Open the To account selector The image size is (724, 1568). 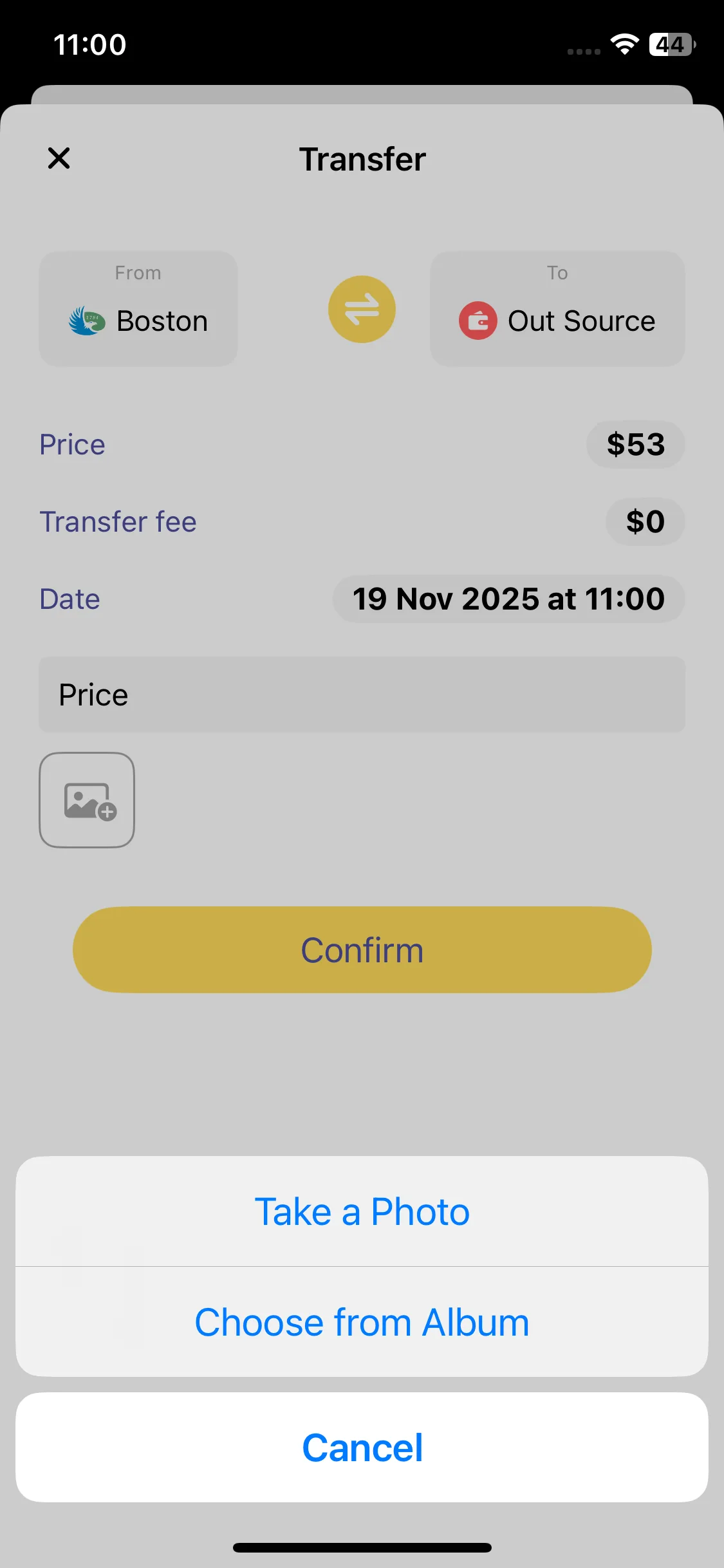(x=557, y=309)
